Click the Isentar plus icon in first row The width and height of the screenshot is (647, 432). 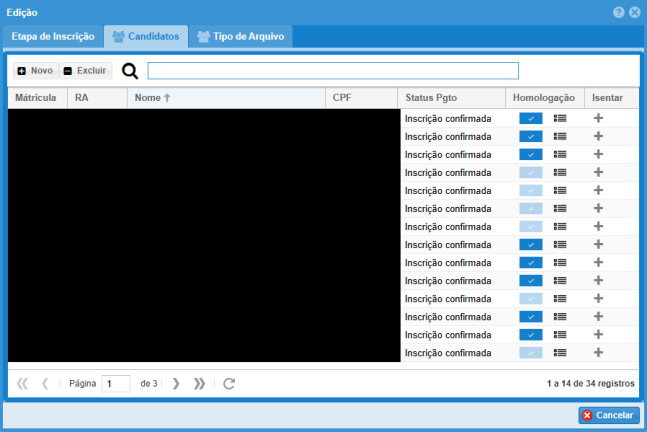pyautogui.click(x=598, y=118)
